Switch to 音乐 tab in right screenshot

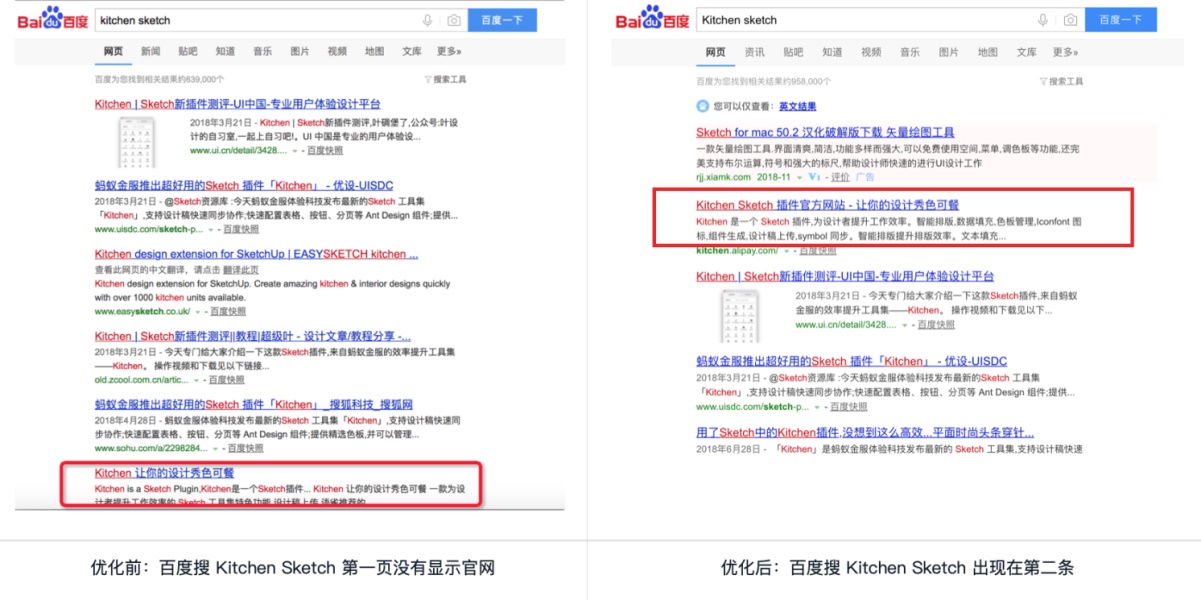910,52
